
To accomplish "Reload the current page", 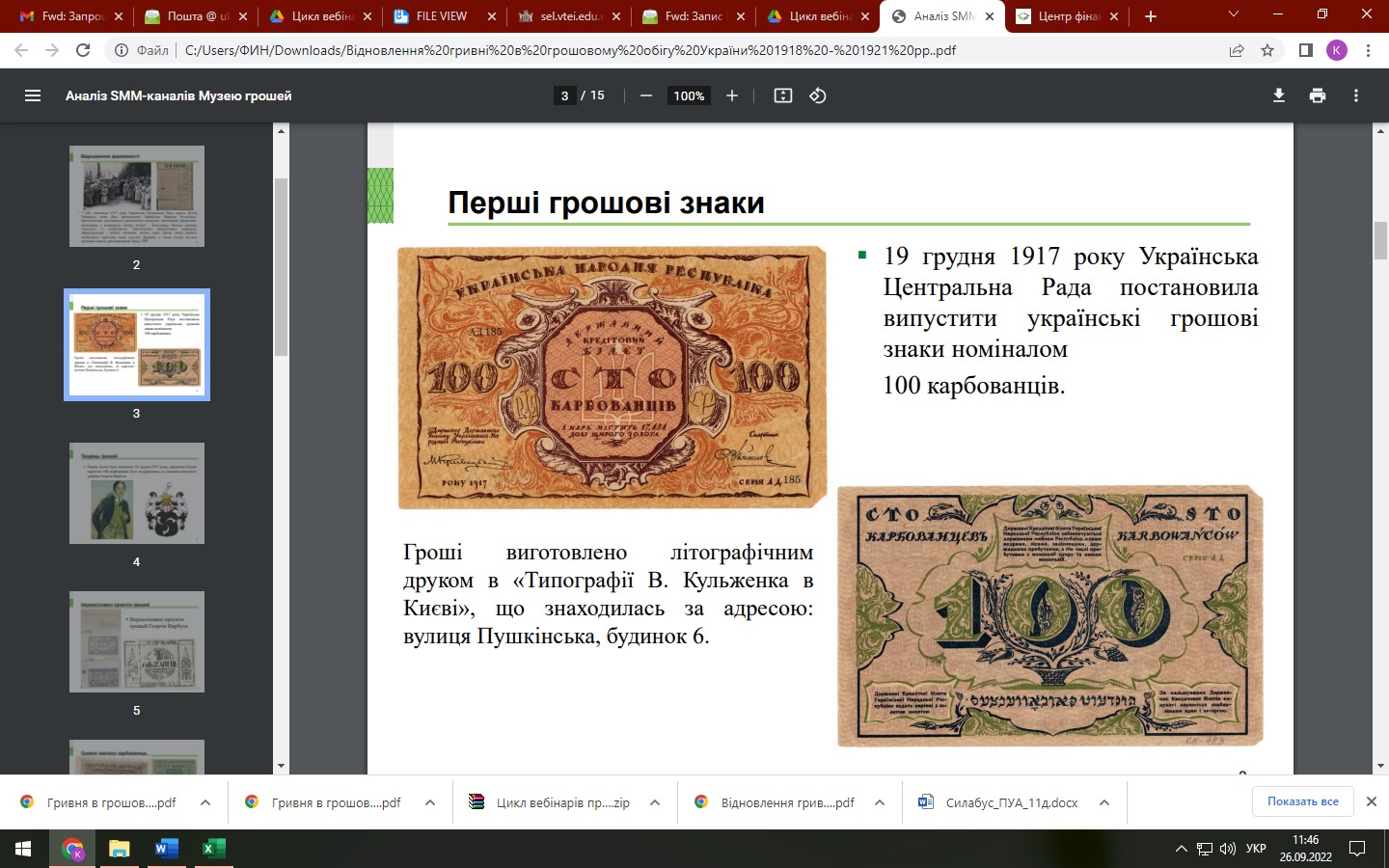I will (83, 50).
